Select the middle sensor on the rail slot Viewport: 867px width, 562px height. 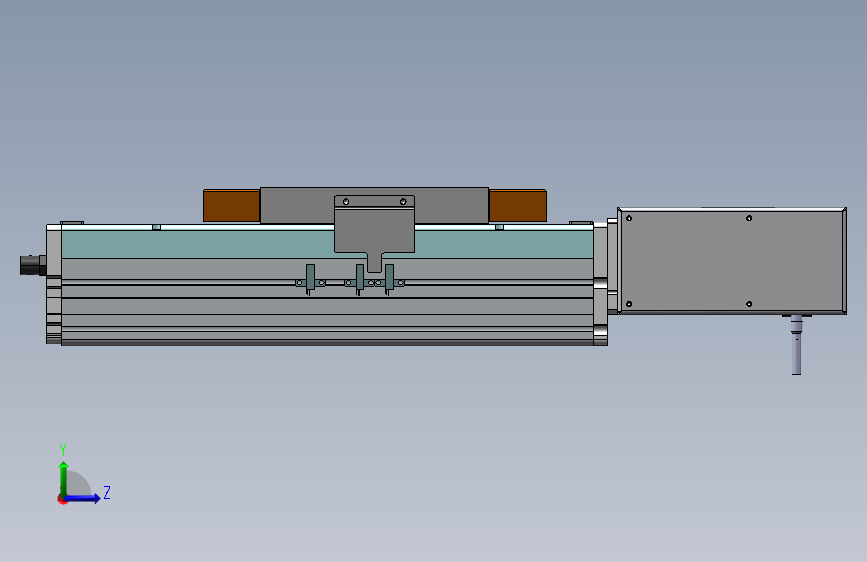[x=359, y=279]
